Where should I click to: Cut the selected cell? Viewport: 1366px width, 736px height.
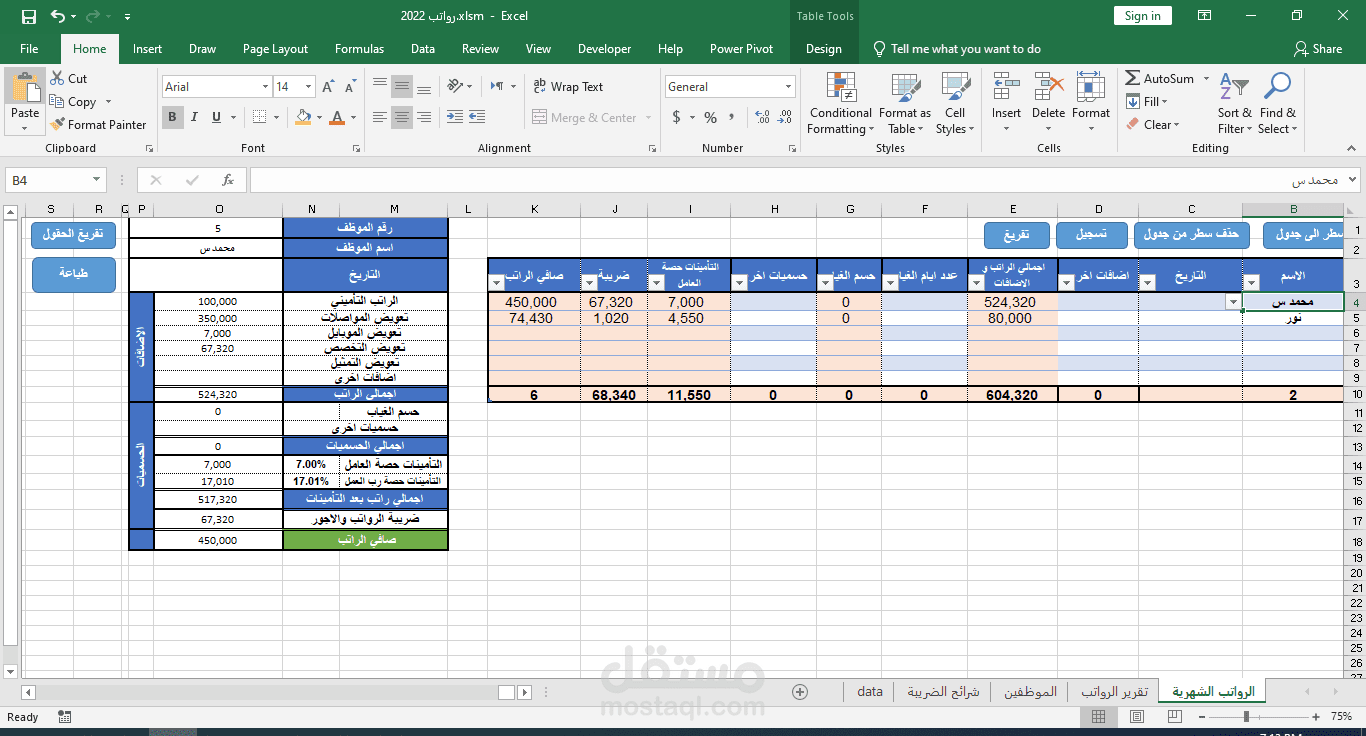[x=68, y=79]
